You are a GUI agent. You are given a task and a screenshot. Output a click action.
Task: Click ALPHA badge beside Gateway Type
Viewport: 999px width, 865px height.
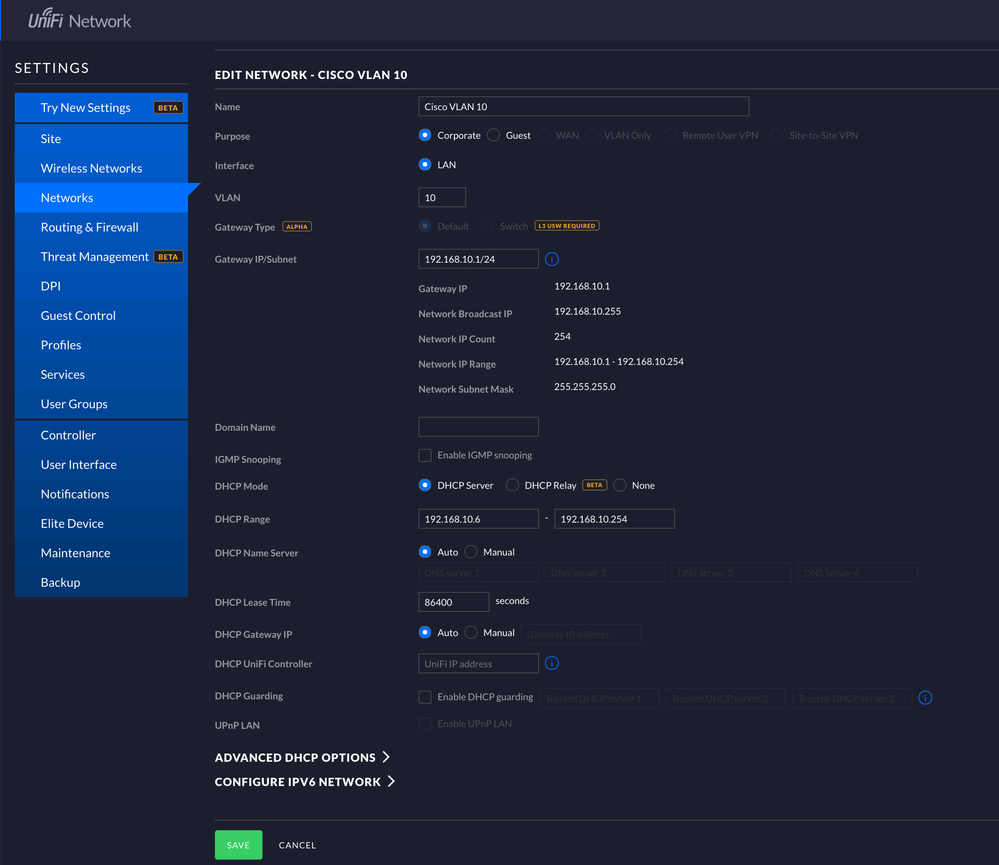click(297, 227)
